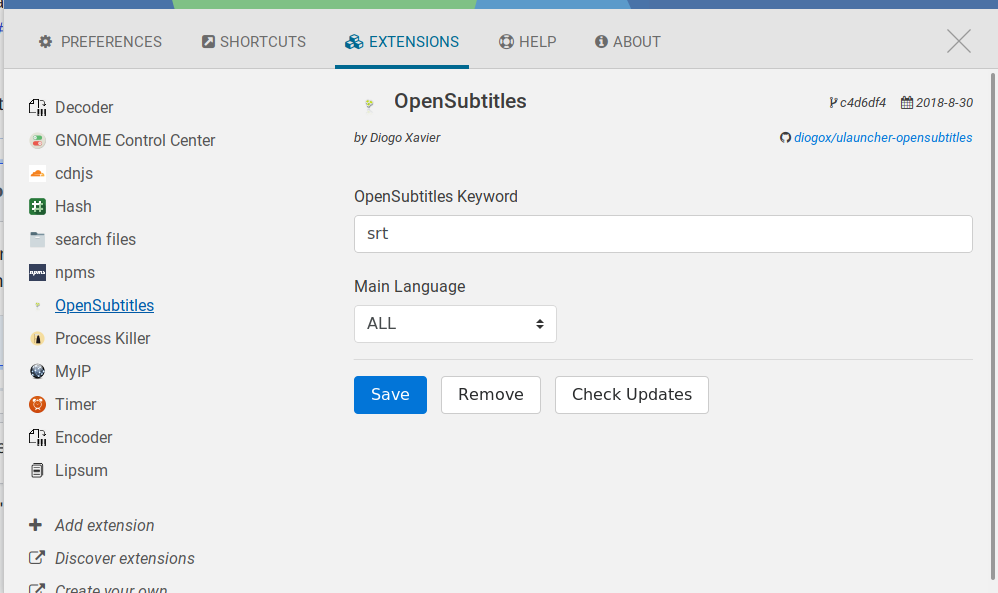Open the Decoder extension icon
The image size is (998, 593).
[x=38, y=108]
